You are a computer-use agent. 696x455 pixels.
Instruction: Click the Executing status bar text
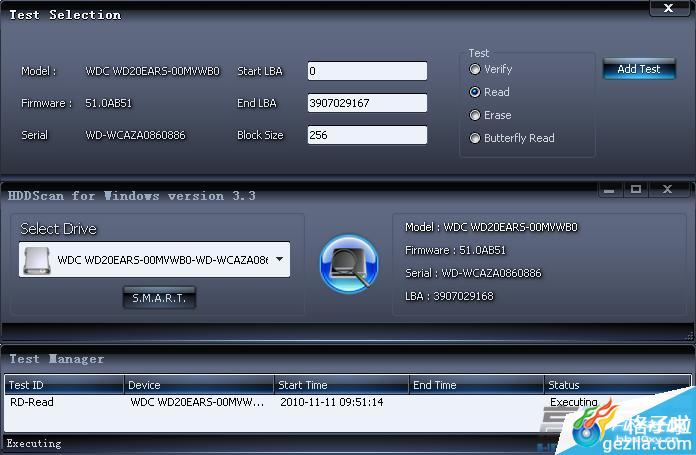34,443
